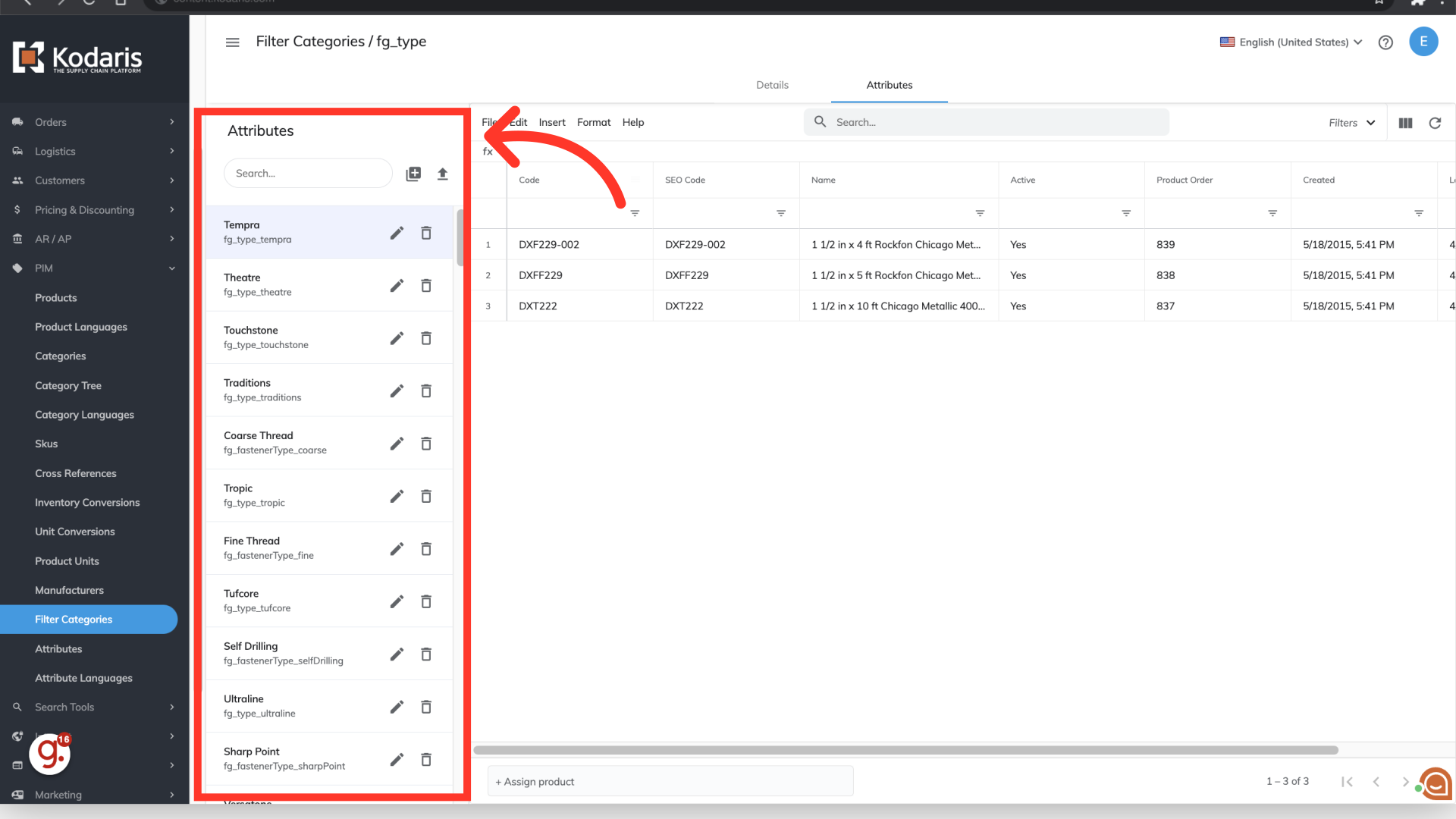Open Category Tree in the sidebar
Screen dimensions: 1456x819
[68, 385]
